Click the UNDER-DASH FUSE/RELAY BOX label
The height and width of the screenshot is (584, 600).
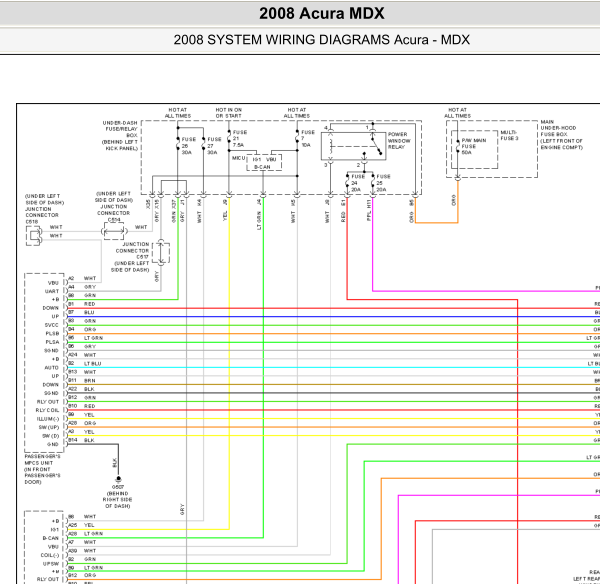[x=120, y=135]
